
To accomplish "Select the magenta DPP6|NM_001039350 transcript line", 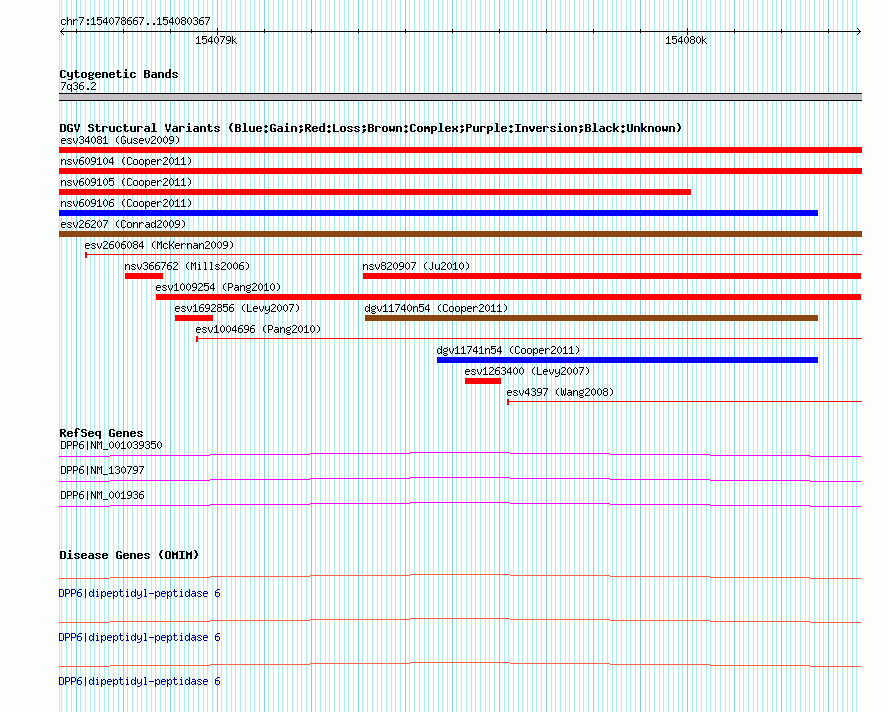I will click(460, 455).
